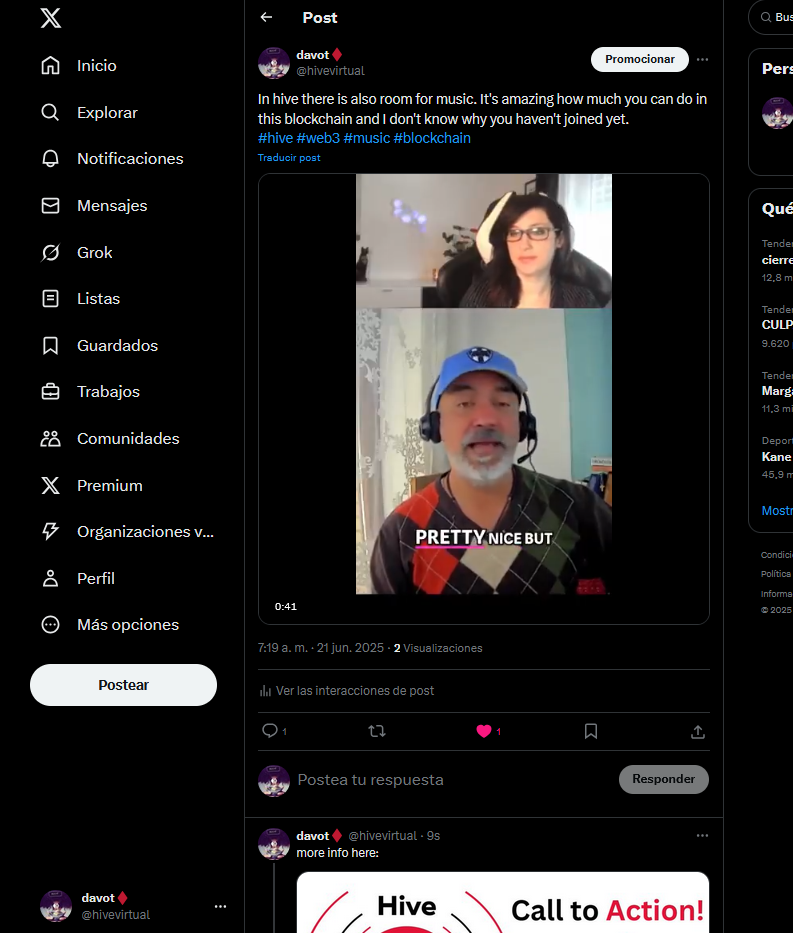The image size is (793, 933).
Task: Click the repost icon
Action: coord(377,731)
